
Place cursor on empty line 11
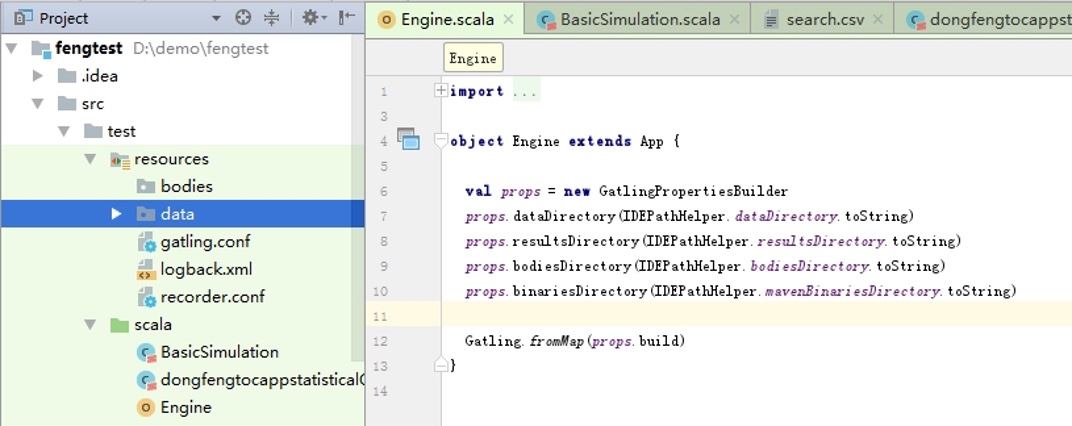click(700, 316)
